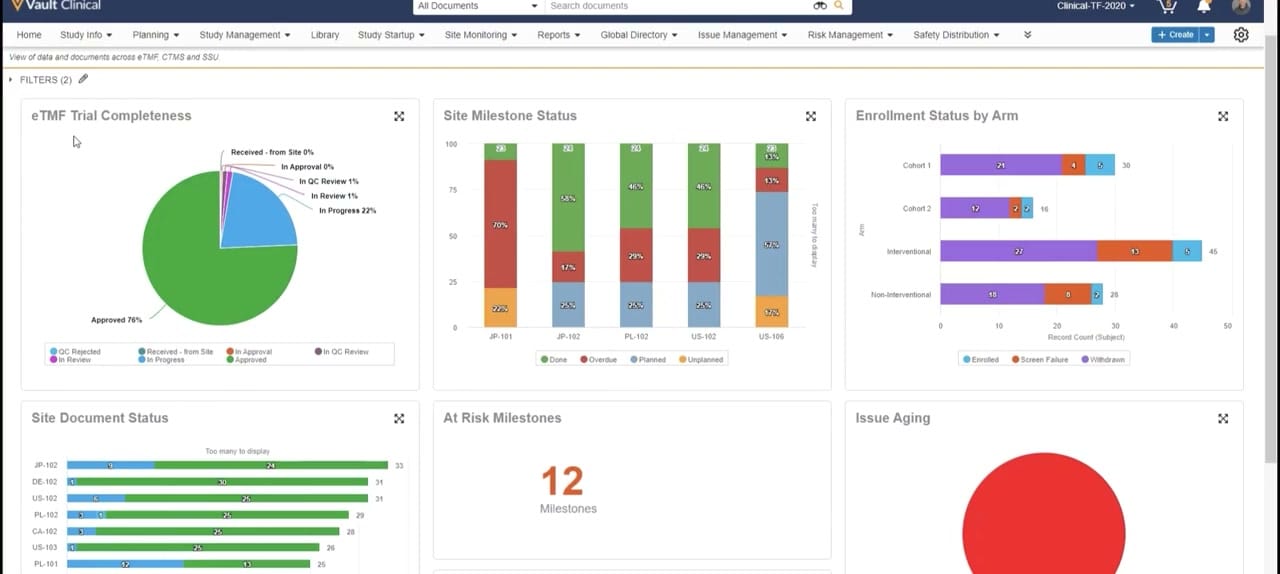Open the Create button dropdown arrow
Image resolution: width=1280 pixels, height=574 pixels.
(1207, 34)
